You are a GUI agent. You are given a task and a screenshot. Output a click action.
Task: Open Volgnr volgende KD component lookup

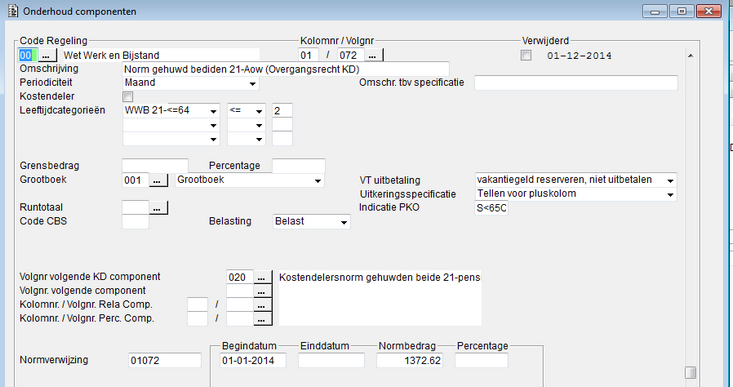(262, 277)
